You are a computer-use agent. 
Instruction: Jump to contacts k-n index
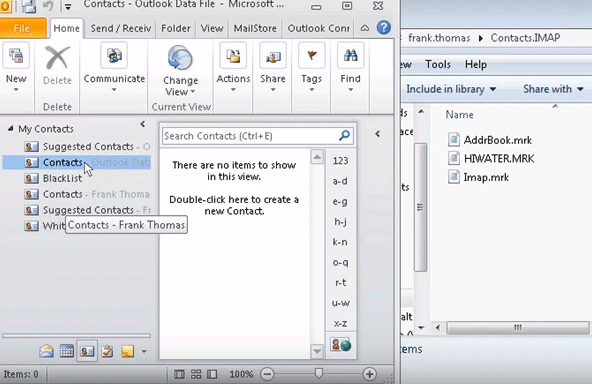tap(340, 242)
